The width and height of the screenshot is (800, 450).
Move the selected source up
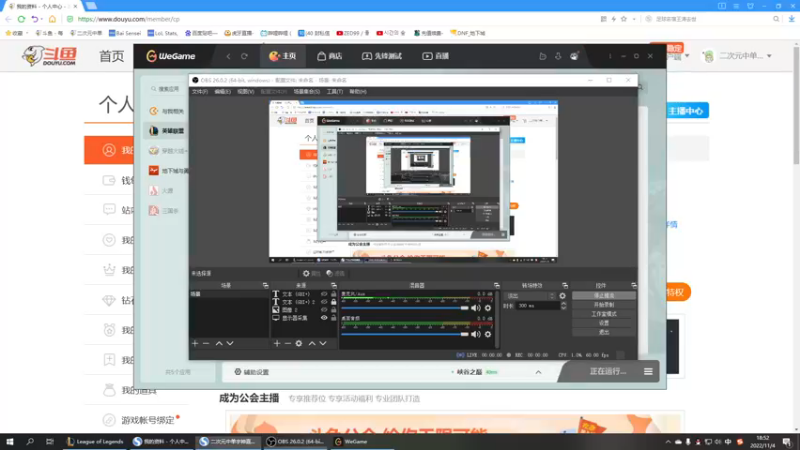click(x=312, y=343)
